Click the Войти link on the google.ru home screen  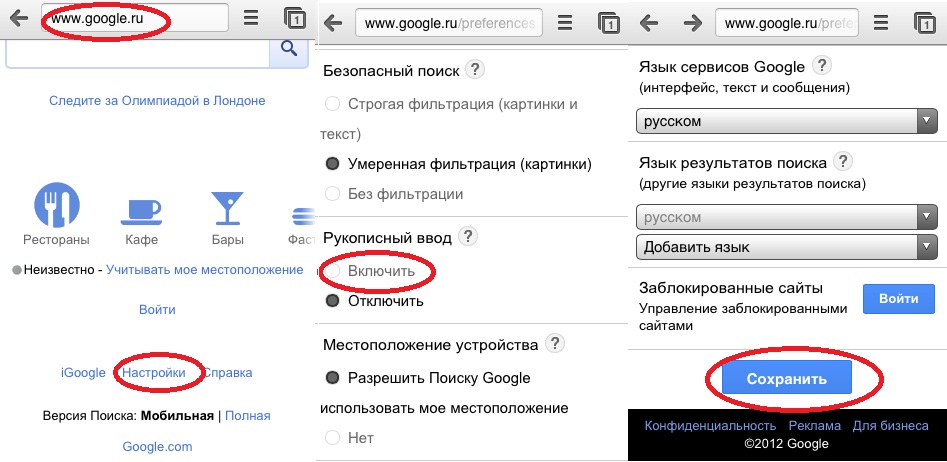pos(157,309)
